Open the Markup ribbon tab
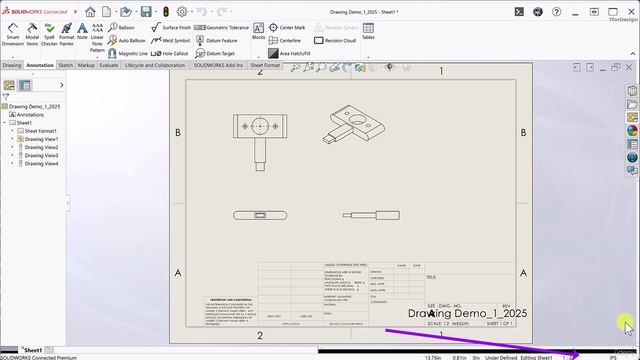Viewport: 640px width, 360px height. click(86, 65)
